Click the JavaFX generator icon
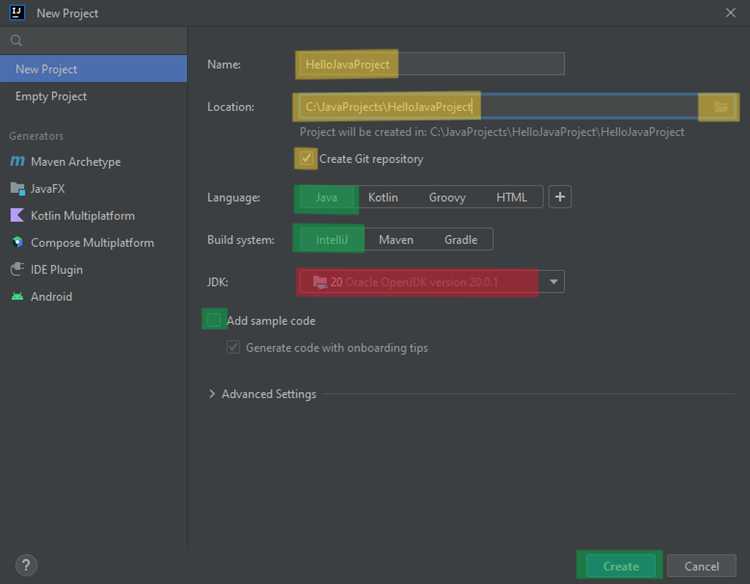The height and width of the screenshot is (584, 750). coord(17,189)
